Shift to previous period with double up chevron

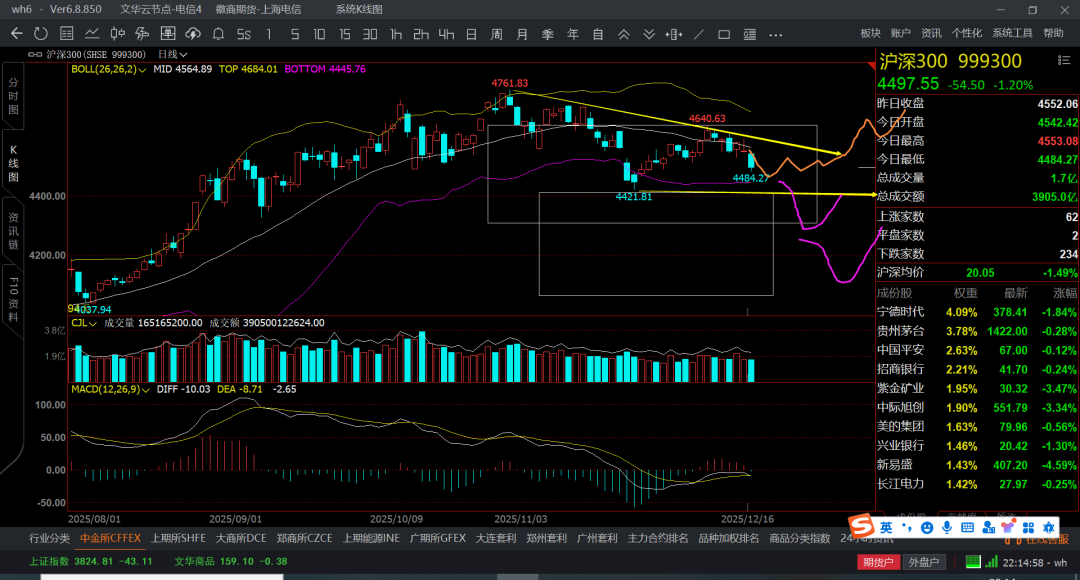click(x=623, y=34)
